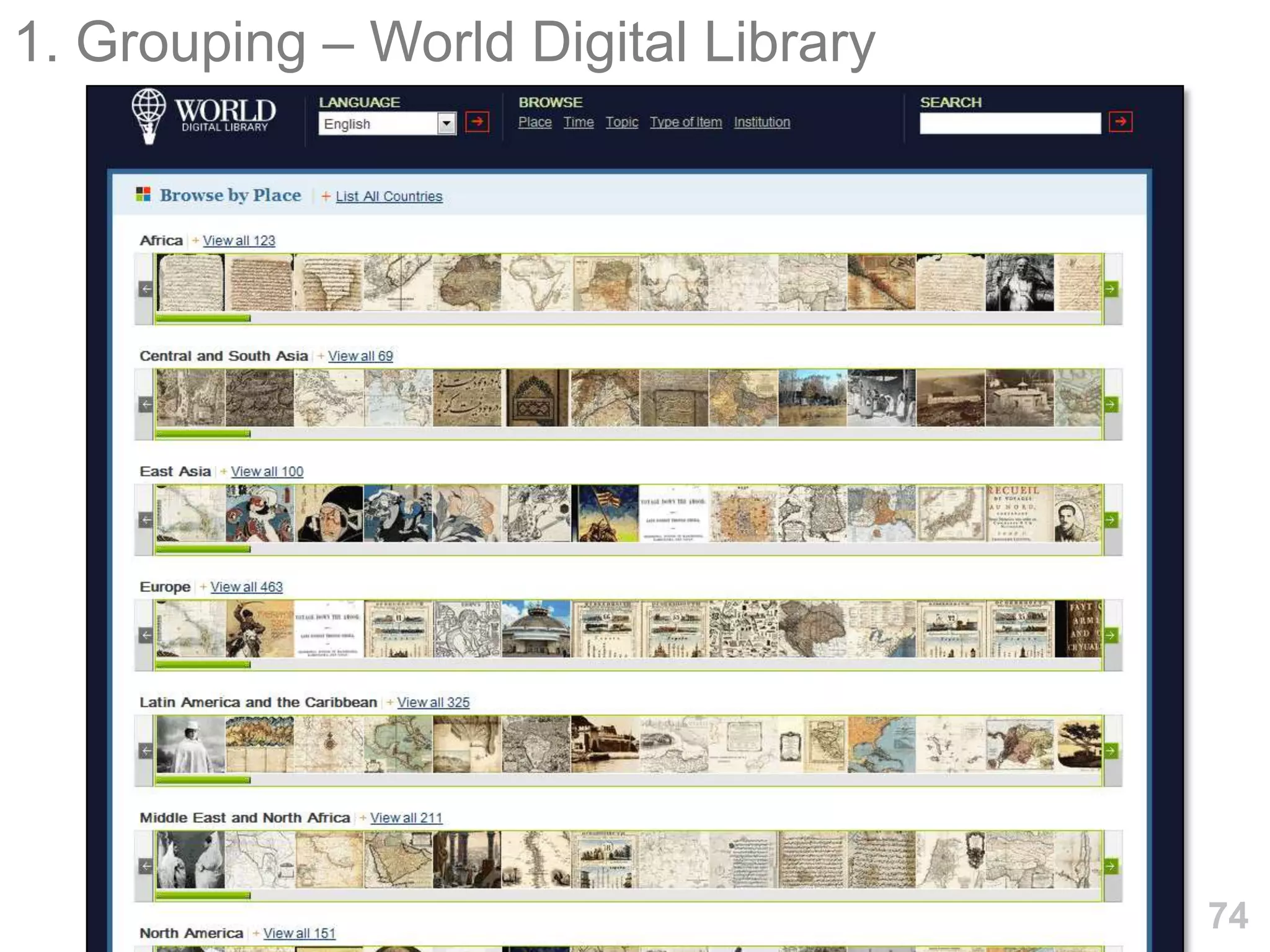Image resolution: width=1270 pixels, height=952 pixels.
Task: Click left arrow of East Asia carousel
Action: click(x=146, y=520)
